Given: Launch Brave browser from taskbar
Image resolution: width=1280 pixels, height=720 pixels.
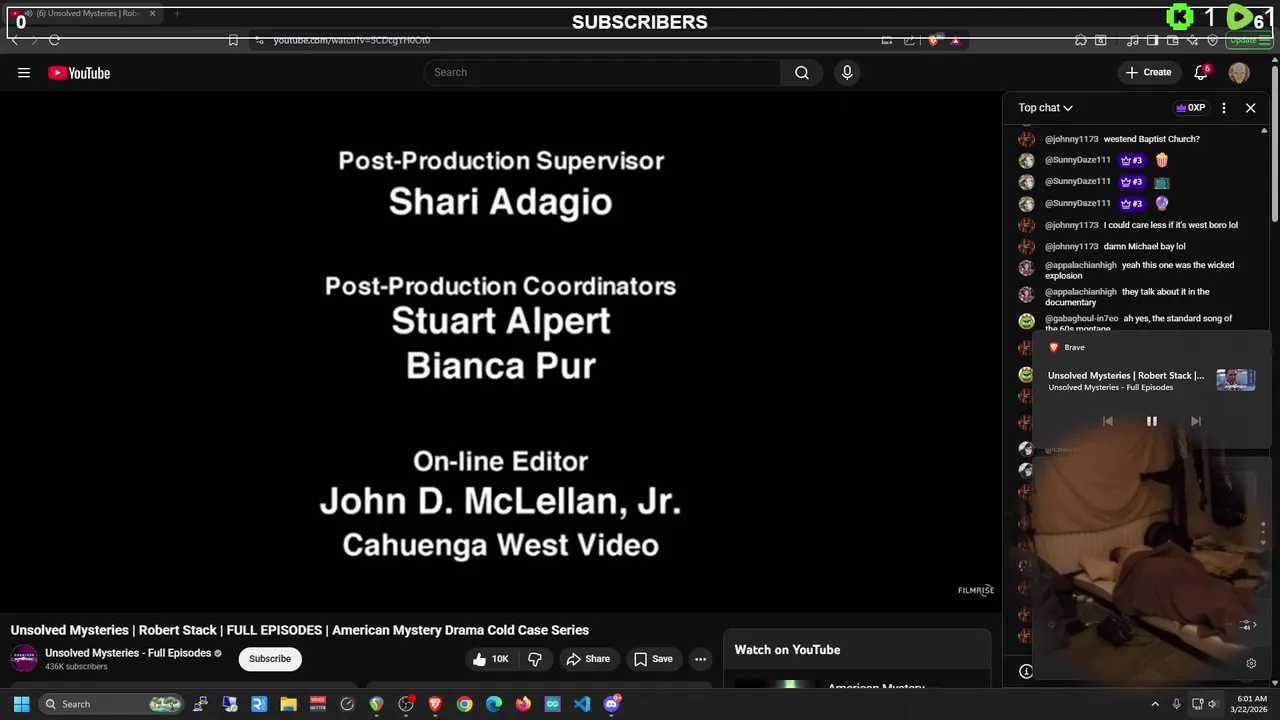Looking at the screenshot, I should 435,704.
